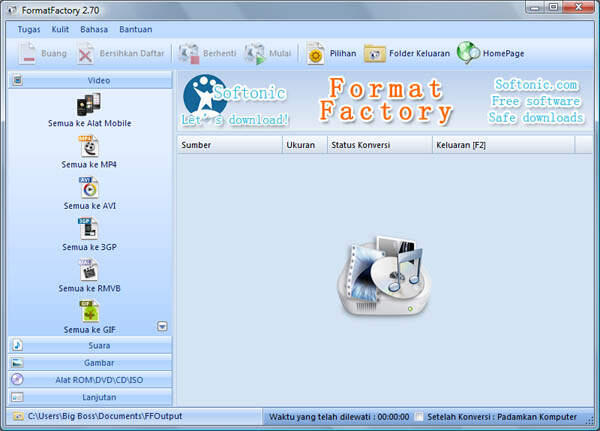Image resolution: width=600 pixels, height=431 pixels.
Task: Click the Format Factory center logo
Action: tap(385, 276)
